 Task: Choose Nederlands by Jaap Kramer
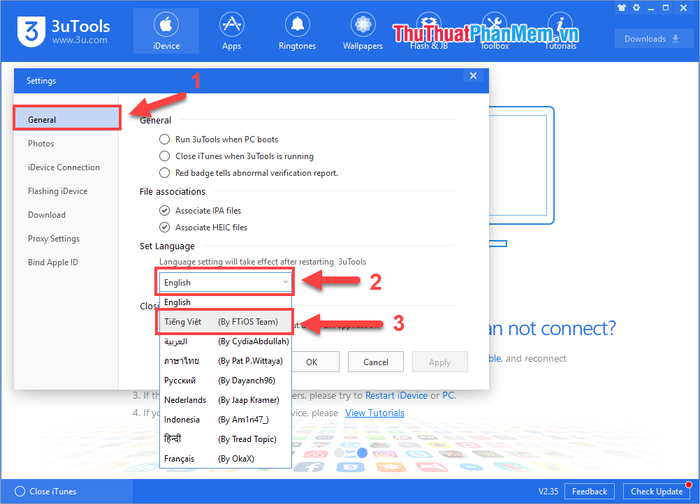coord(225,400)
